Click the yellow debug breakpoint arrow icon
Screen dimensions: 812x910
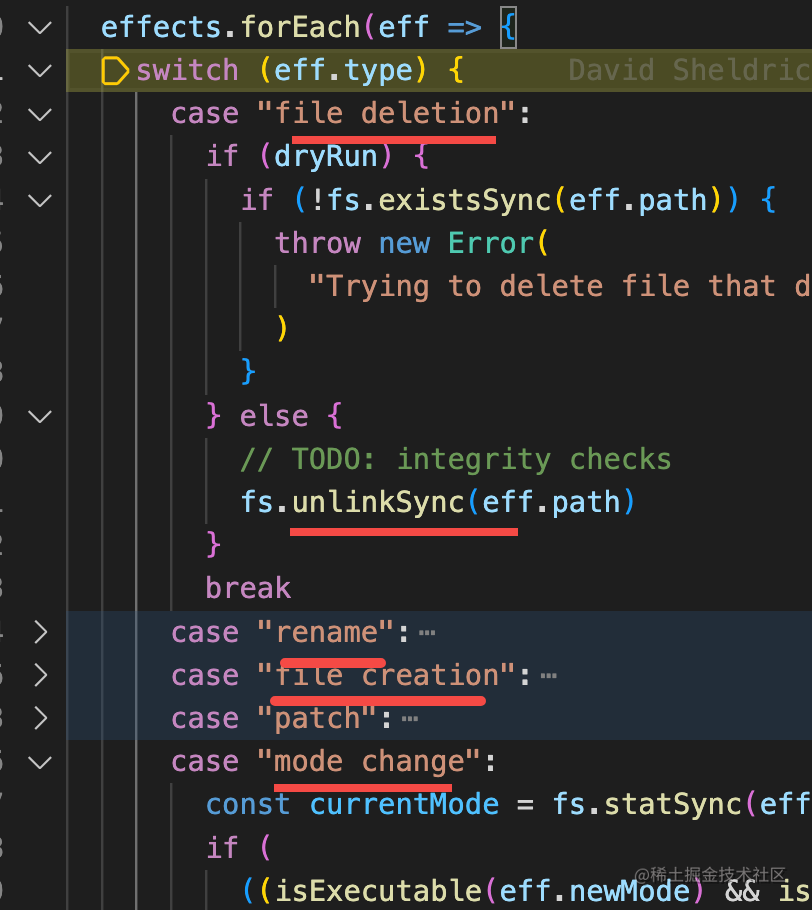click(114, 71)
